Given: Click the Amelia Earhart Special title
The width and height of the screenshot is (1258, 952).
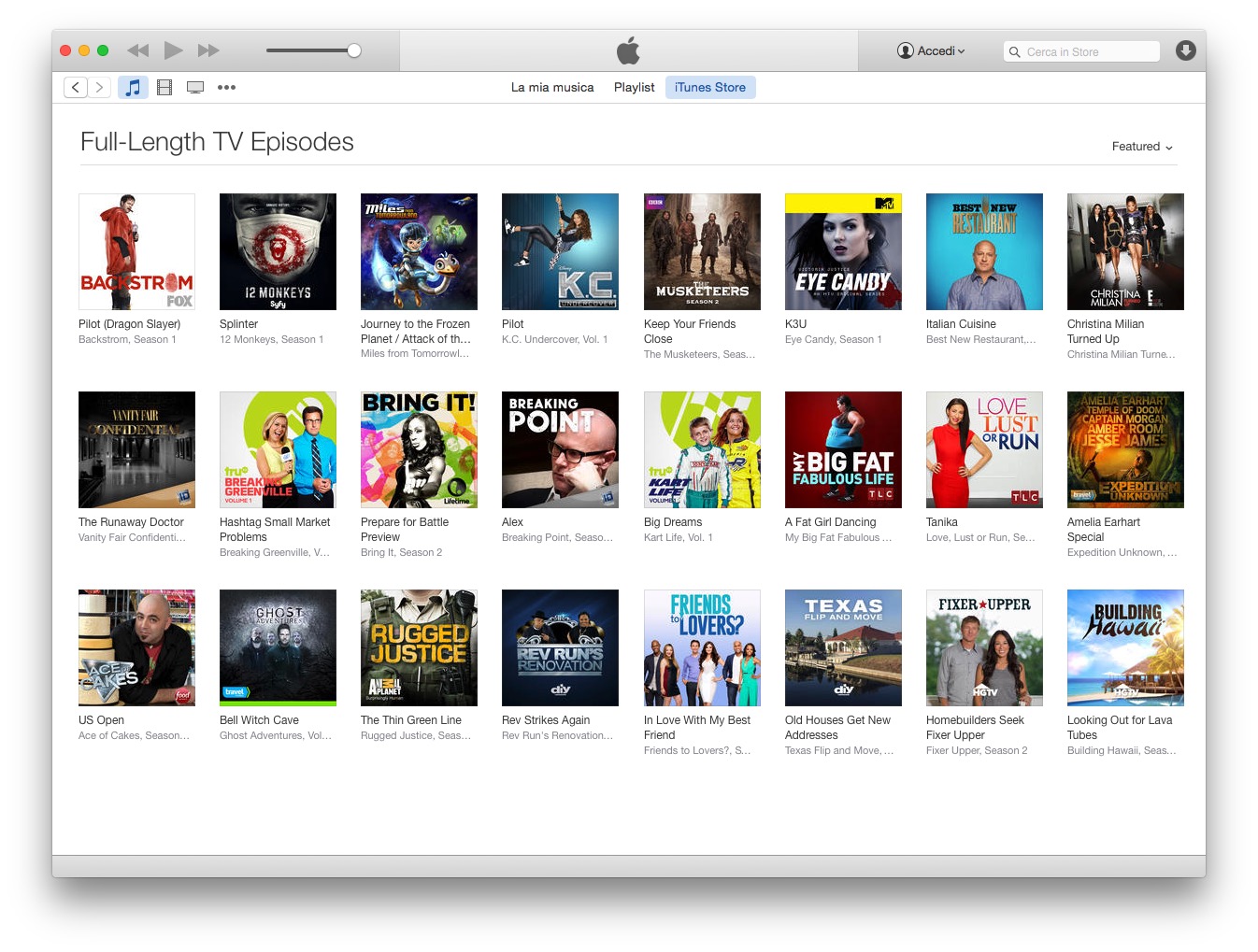Looking at the screenshot, I should [x=1104, y=530].
